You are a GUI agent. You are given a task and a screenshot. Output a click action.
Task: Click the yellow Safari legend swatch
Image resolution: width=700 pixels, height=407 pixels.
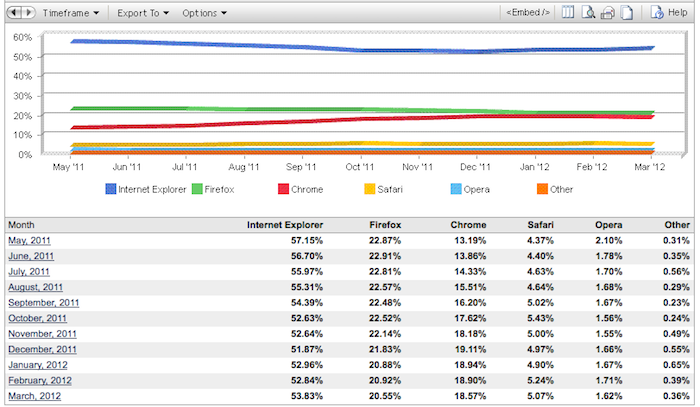(x=370, y=189)
